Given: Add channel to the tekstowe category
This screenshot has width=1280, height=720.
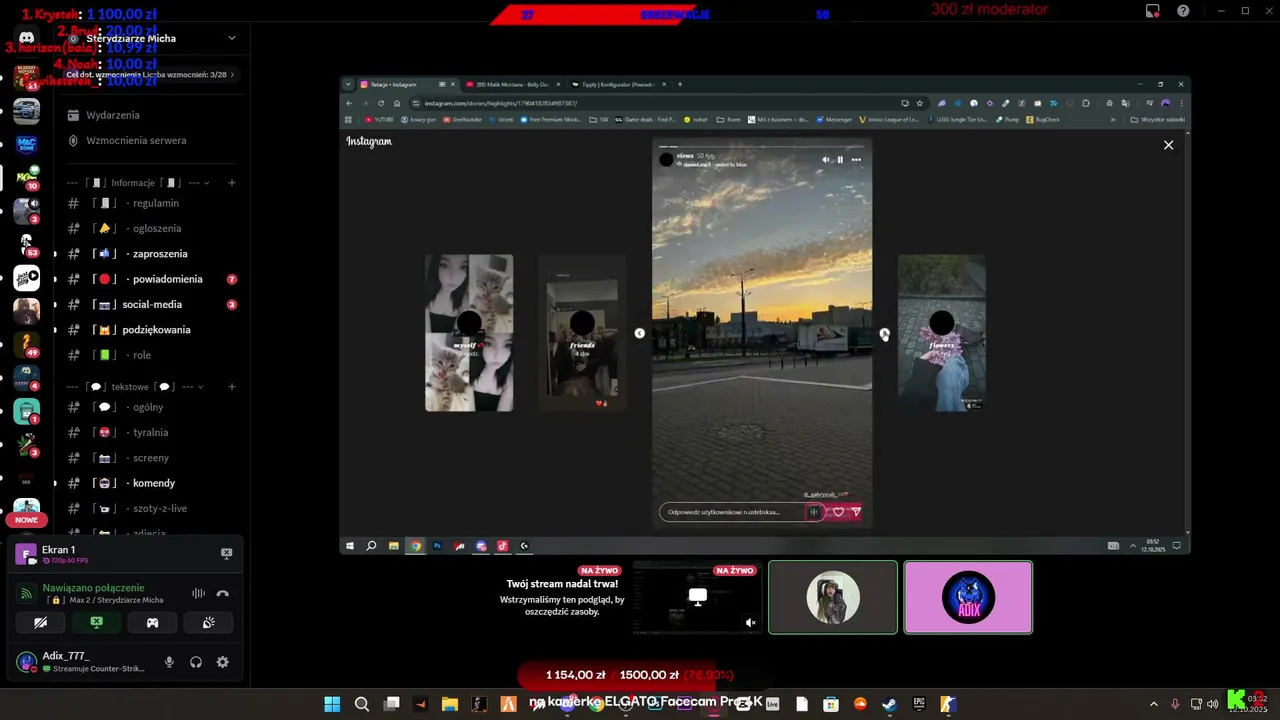Looking at the screenshot, I should pyautogui.click(x=232, y=387).
